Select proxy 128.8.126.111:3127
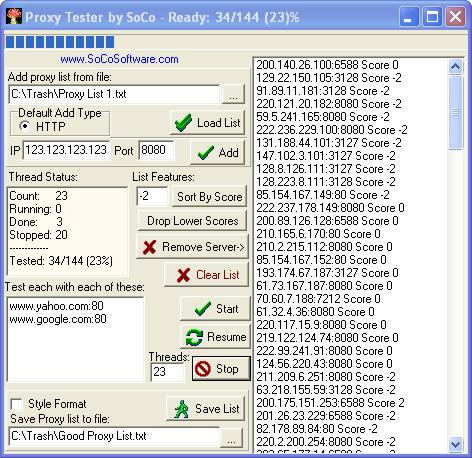The image size is (472, 458). (x=326, y=169)
